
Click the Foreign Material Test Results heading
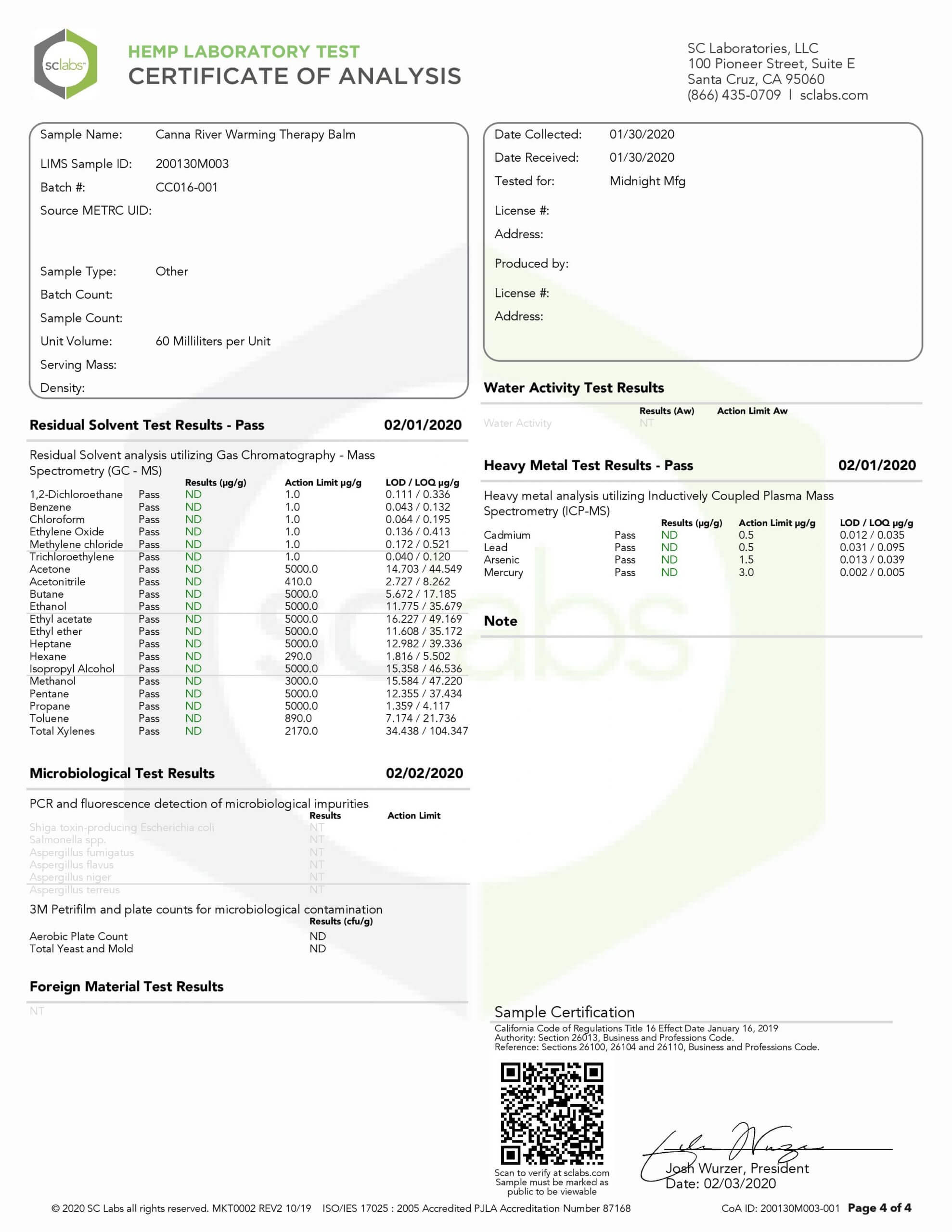tap(127, 987)
